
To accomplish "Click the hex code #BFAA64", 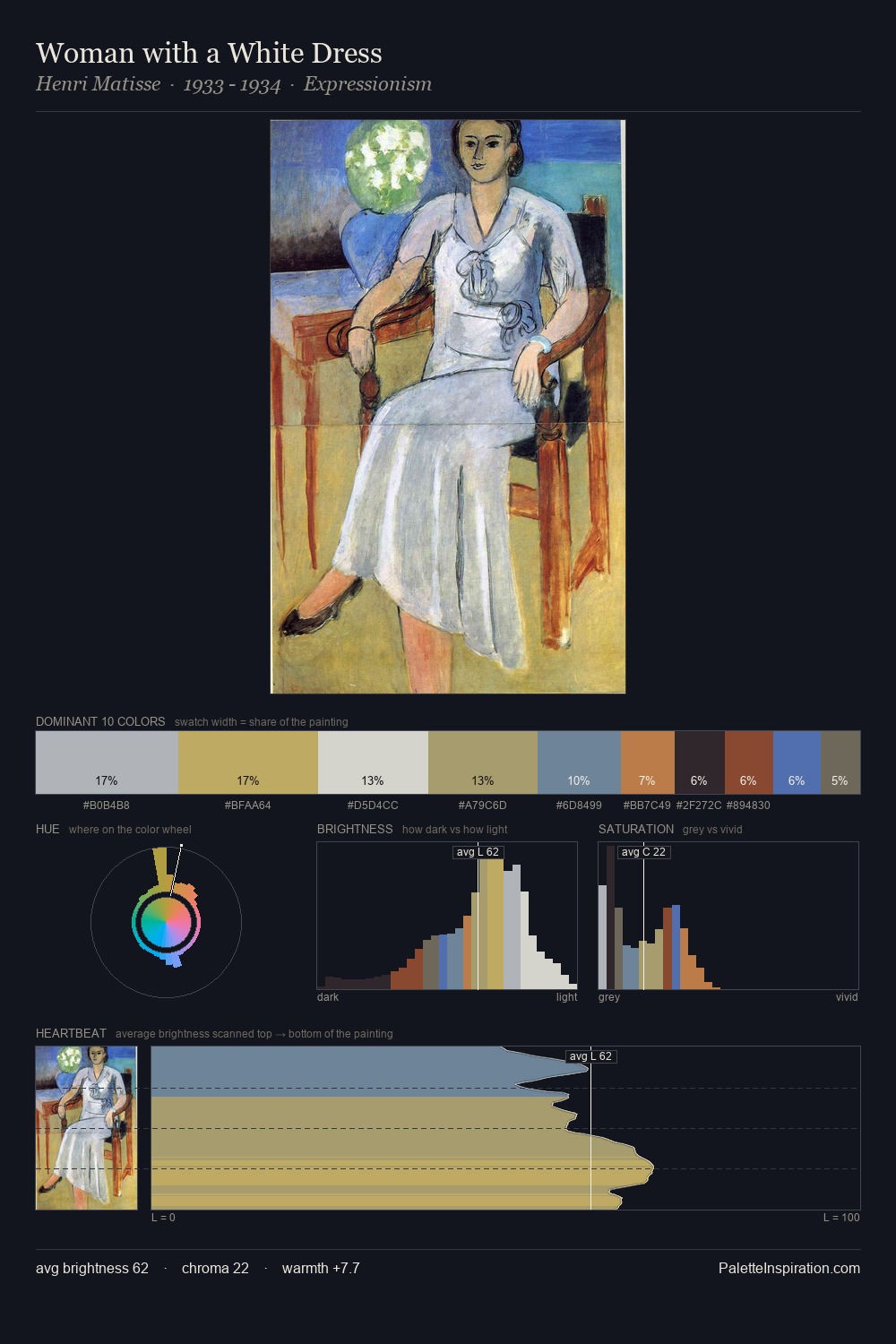I will (x=248, y=805).
